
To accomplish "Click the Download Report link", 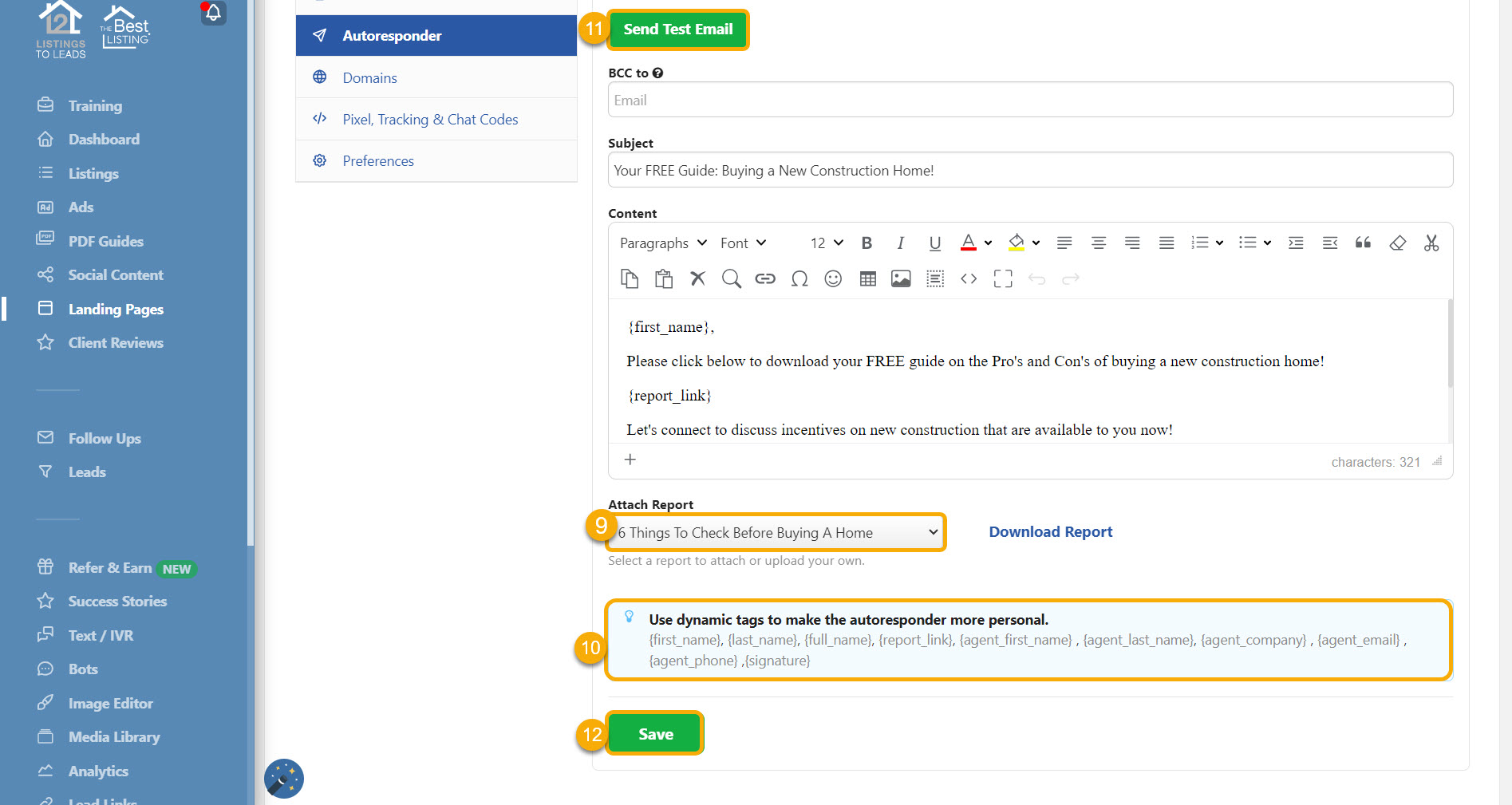I will click(x=1050, y=532).
